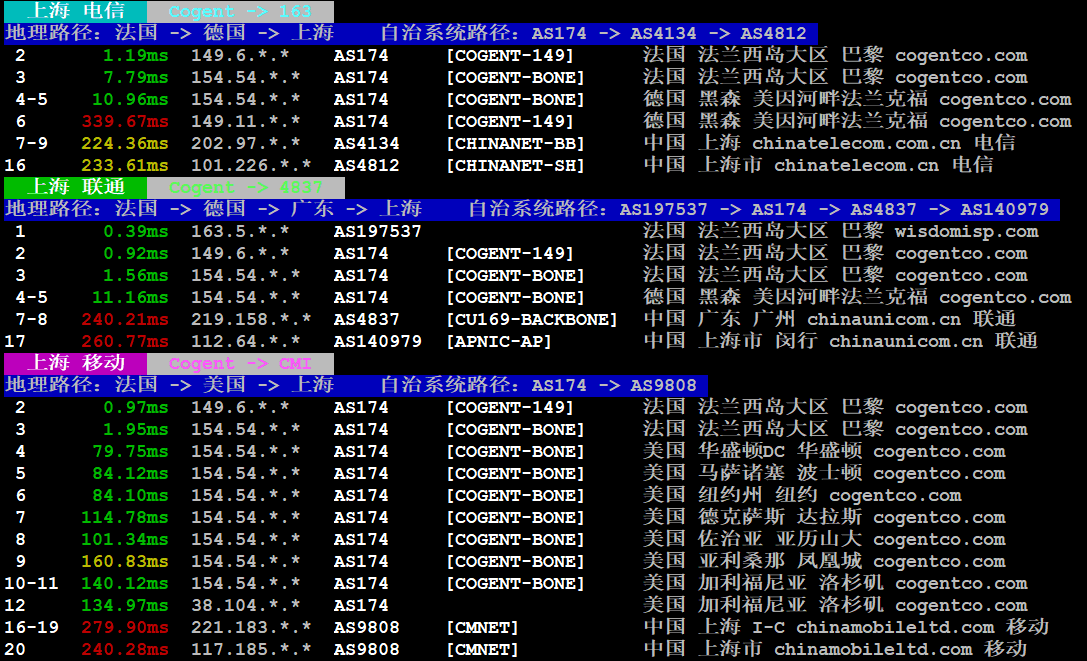
Task: Click the location 亚利桑那 凤凰城
Action: coord(780,561)
